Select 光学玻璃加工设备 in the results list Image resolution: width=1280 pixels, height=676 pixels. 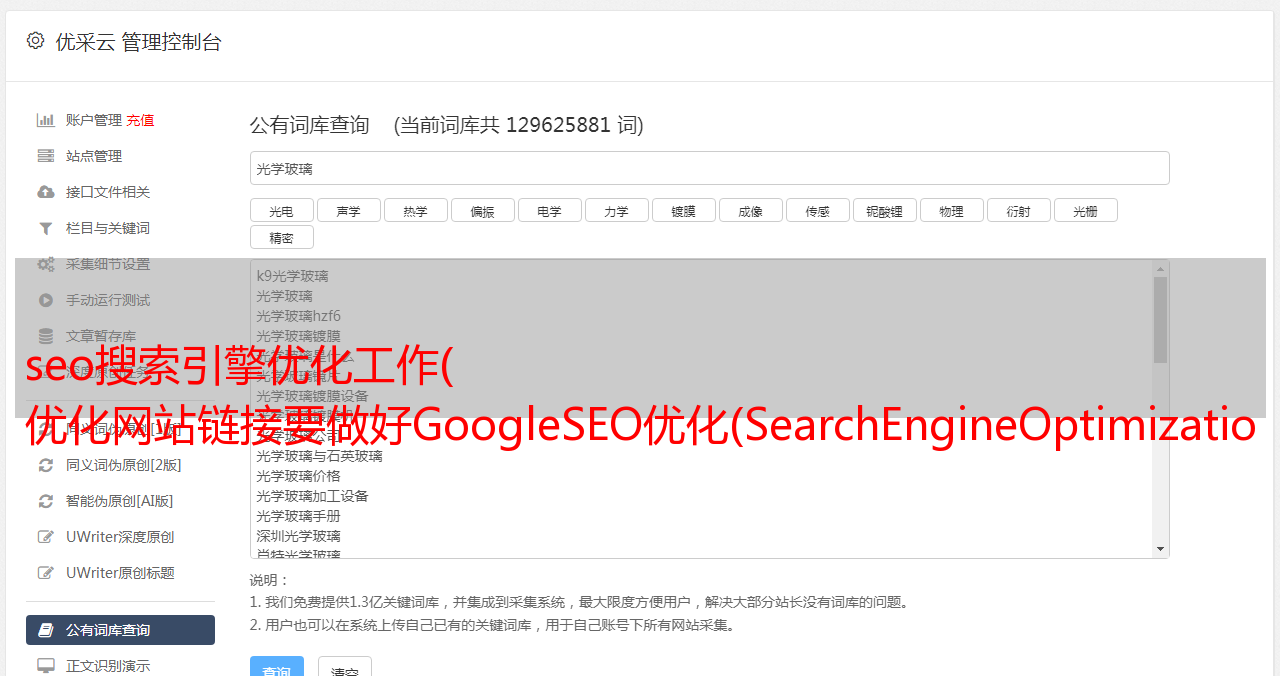[x=312, y=496]
